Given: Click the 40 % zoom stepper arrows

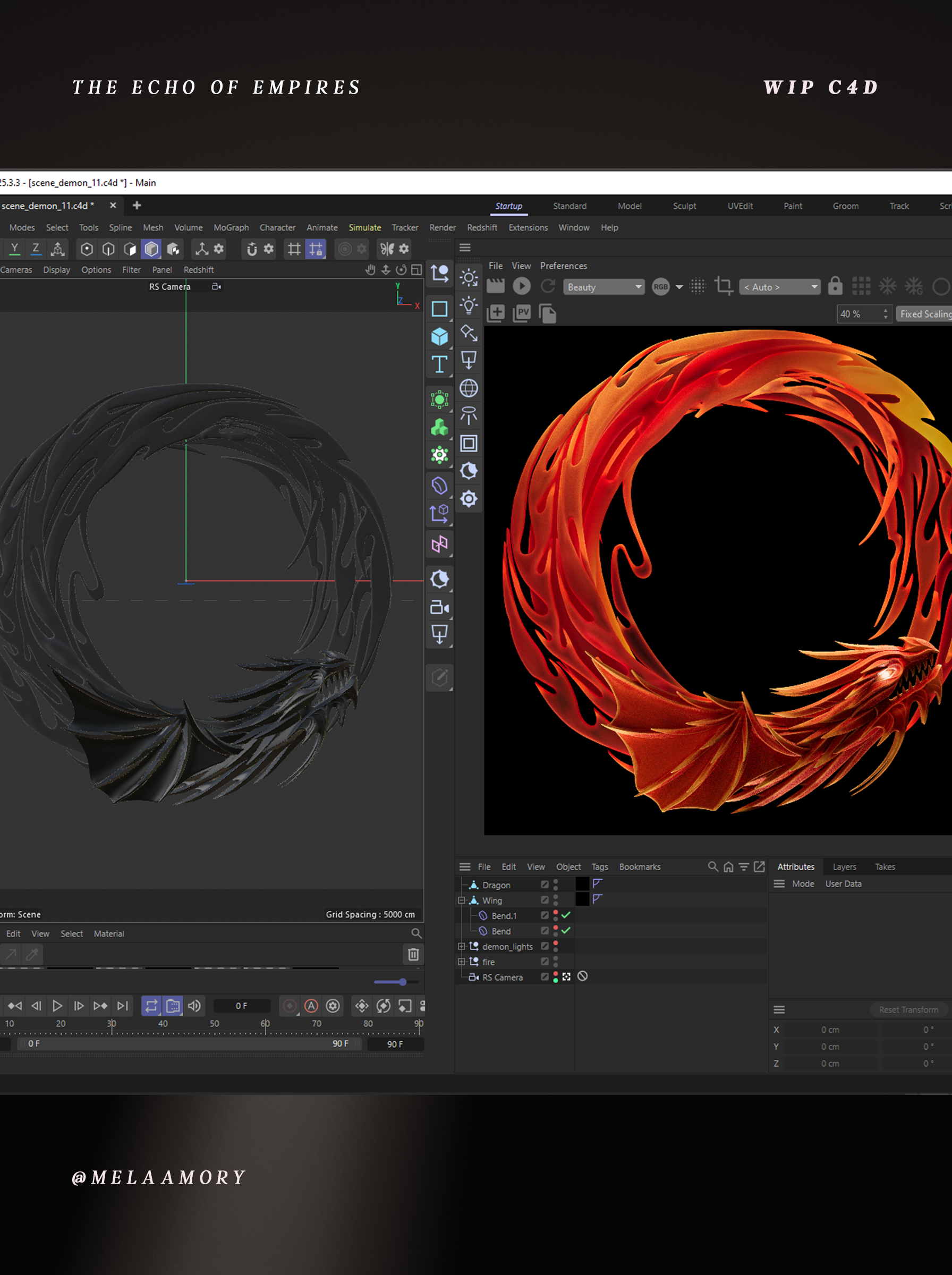Looking at the screenshot, I should tap(886, 314).
